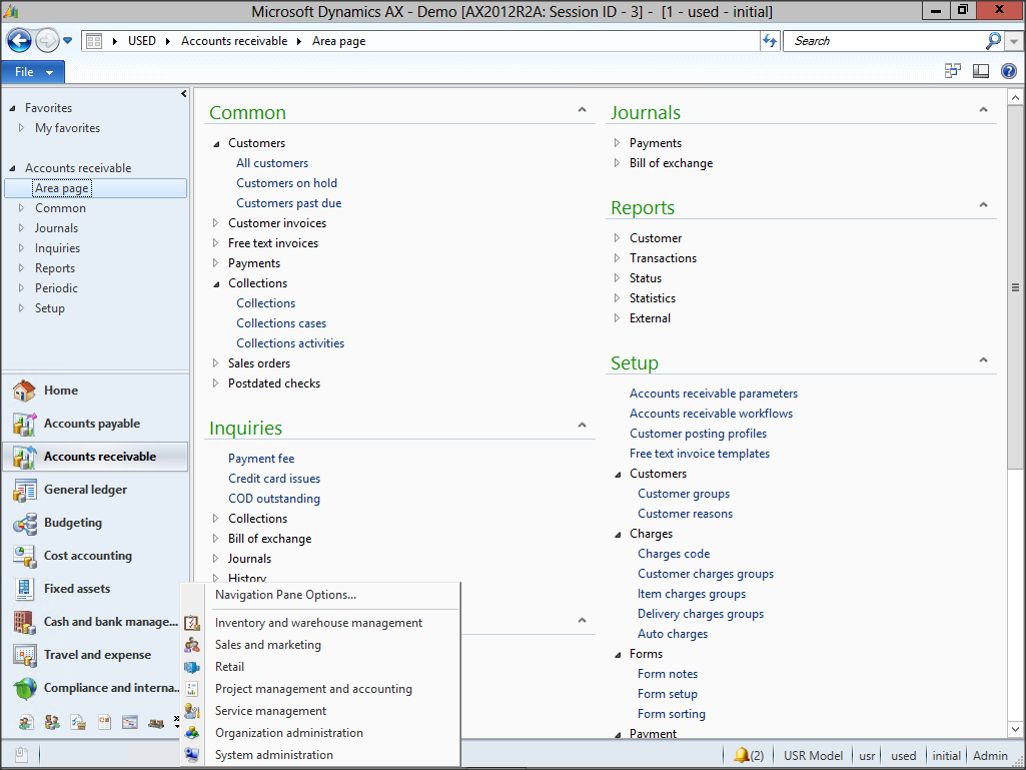1026x770 pixels.
Task: Expand the Customer invoices node
Action: click(x=216, y=223)
